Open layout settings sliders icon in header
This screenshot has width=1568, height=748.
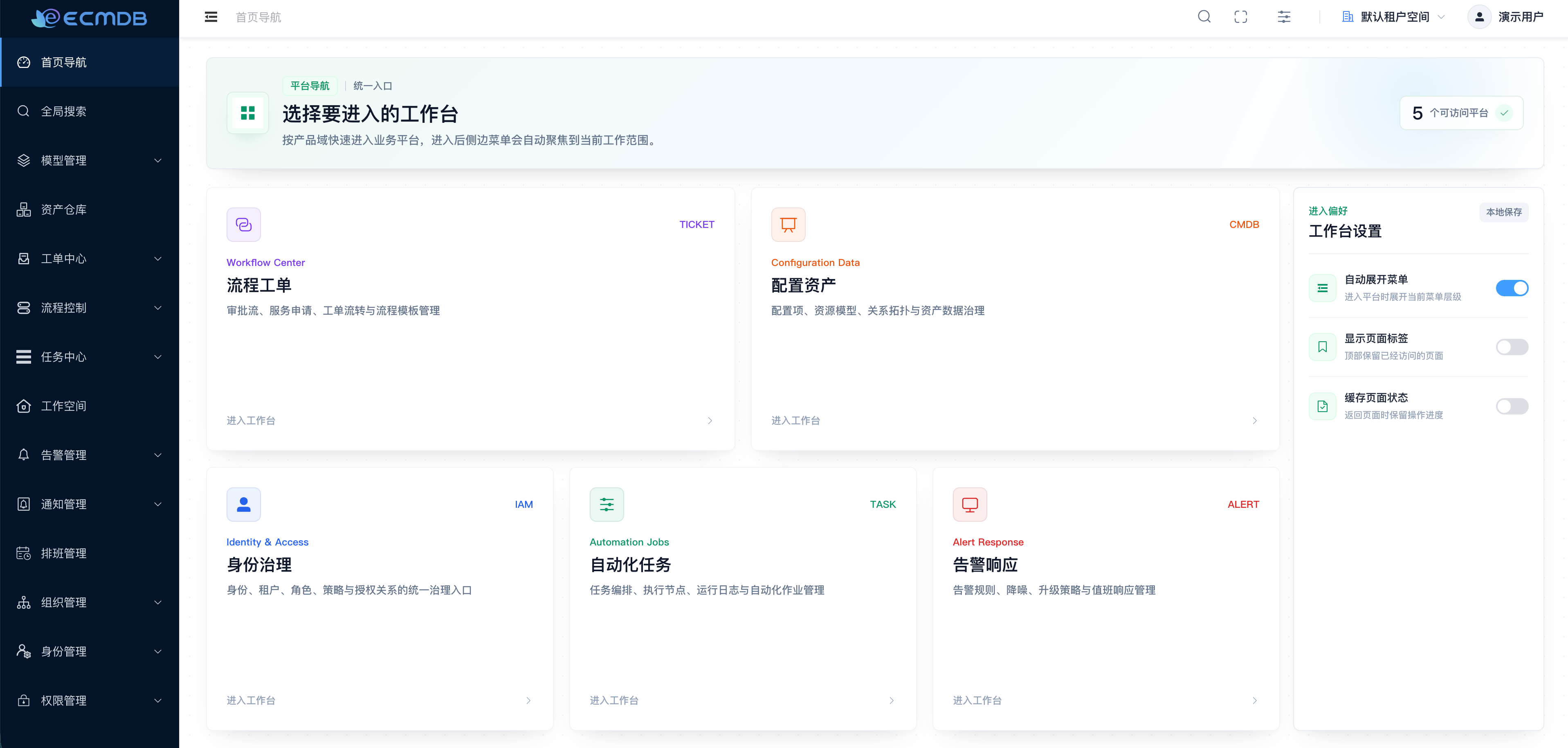pos(1284,17)
